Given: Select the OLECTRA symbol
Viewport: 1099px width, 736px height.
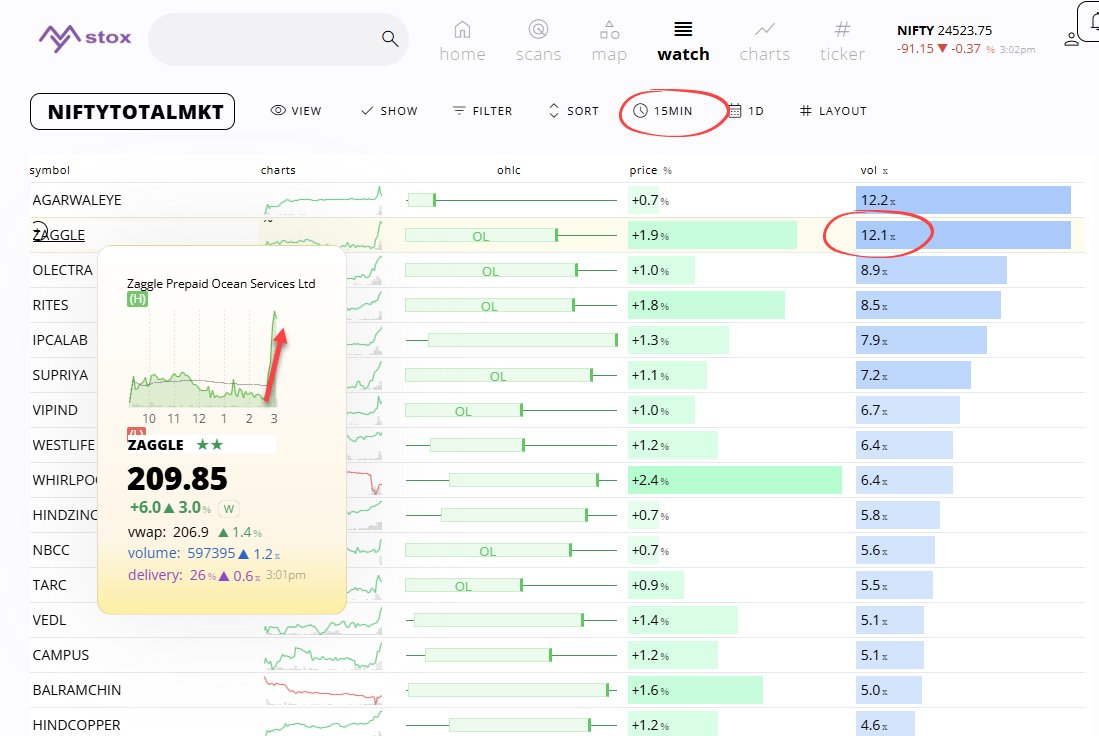Looking at the screenshot, I should pos(62,271).
